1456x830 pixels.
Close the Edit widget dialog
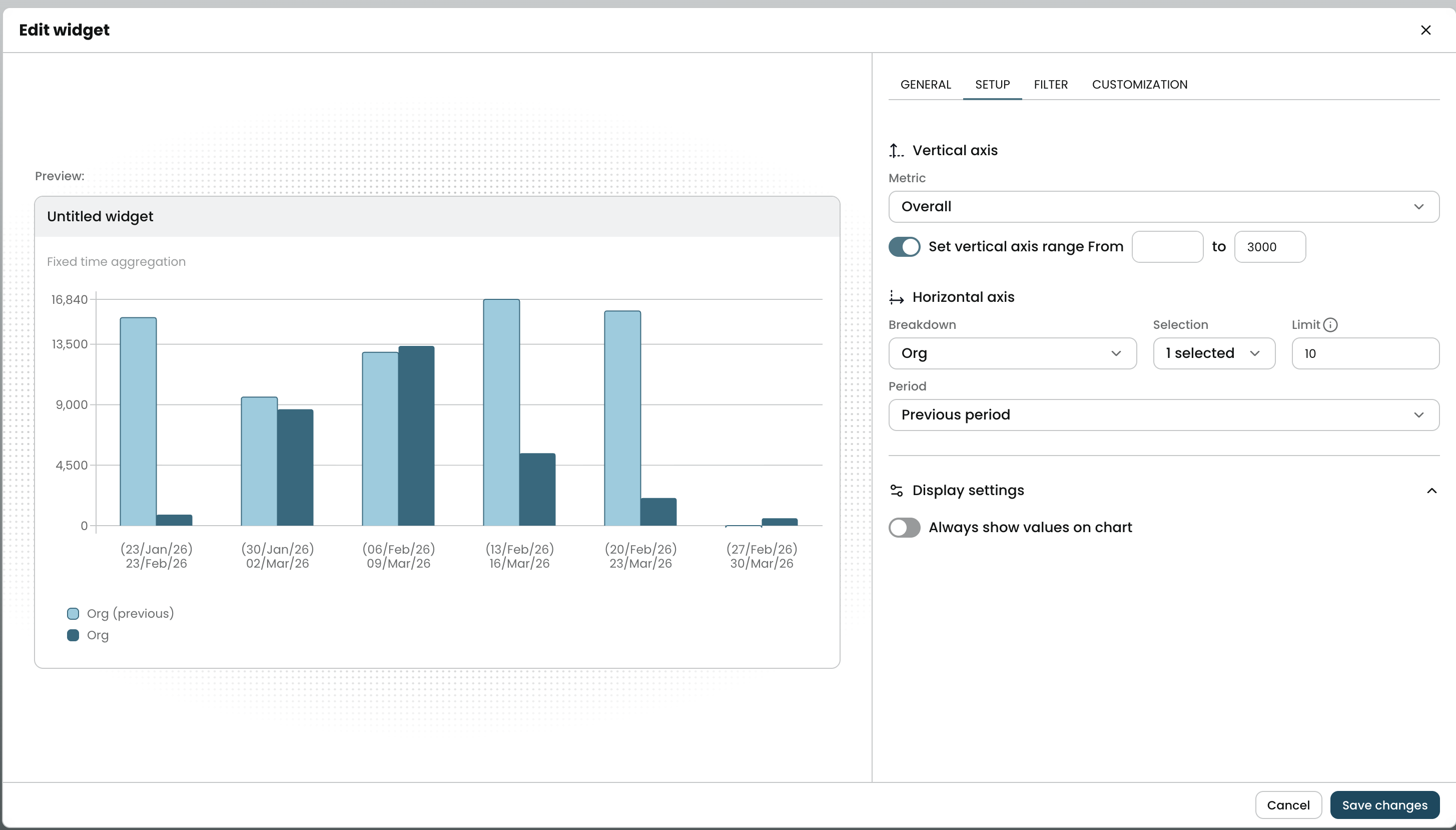(1425, 30)
